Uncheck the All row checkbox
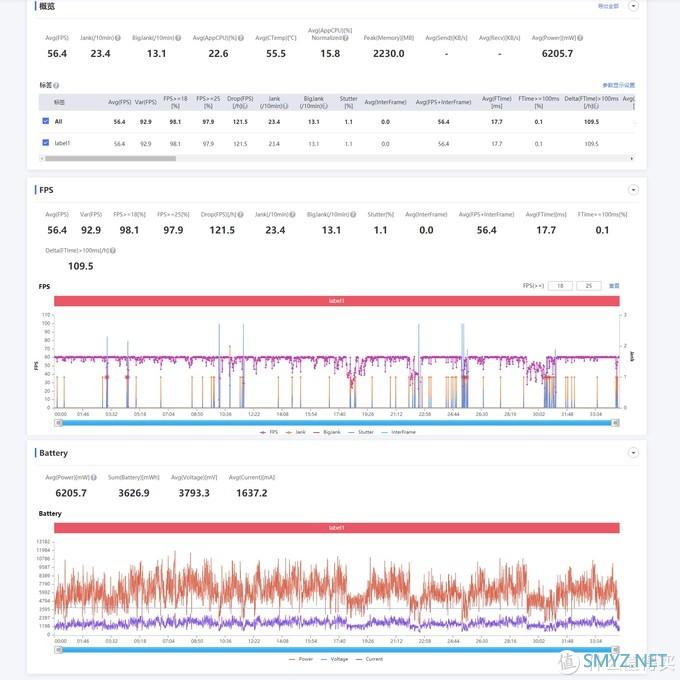The image size is (680, 680). pyautogui.click(x=46, y=121)
